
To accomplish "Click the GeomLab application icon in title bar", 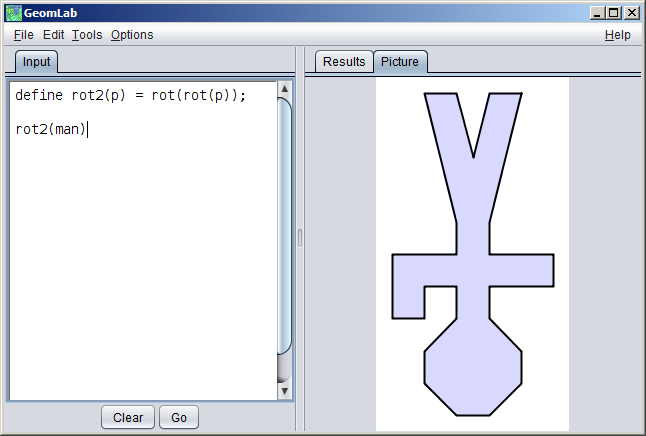I will click(14, 13).
